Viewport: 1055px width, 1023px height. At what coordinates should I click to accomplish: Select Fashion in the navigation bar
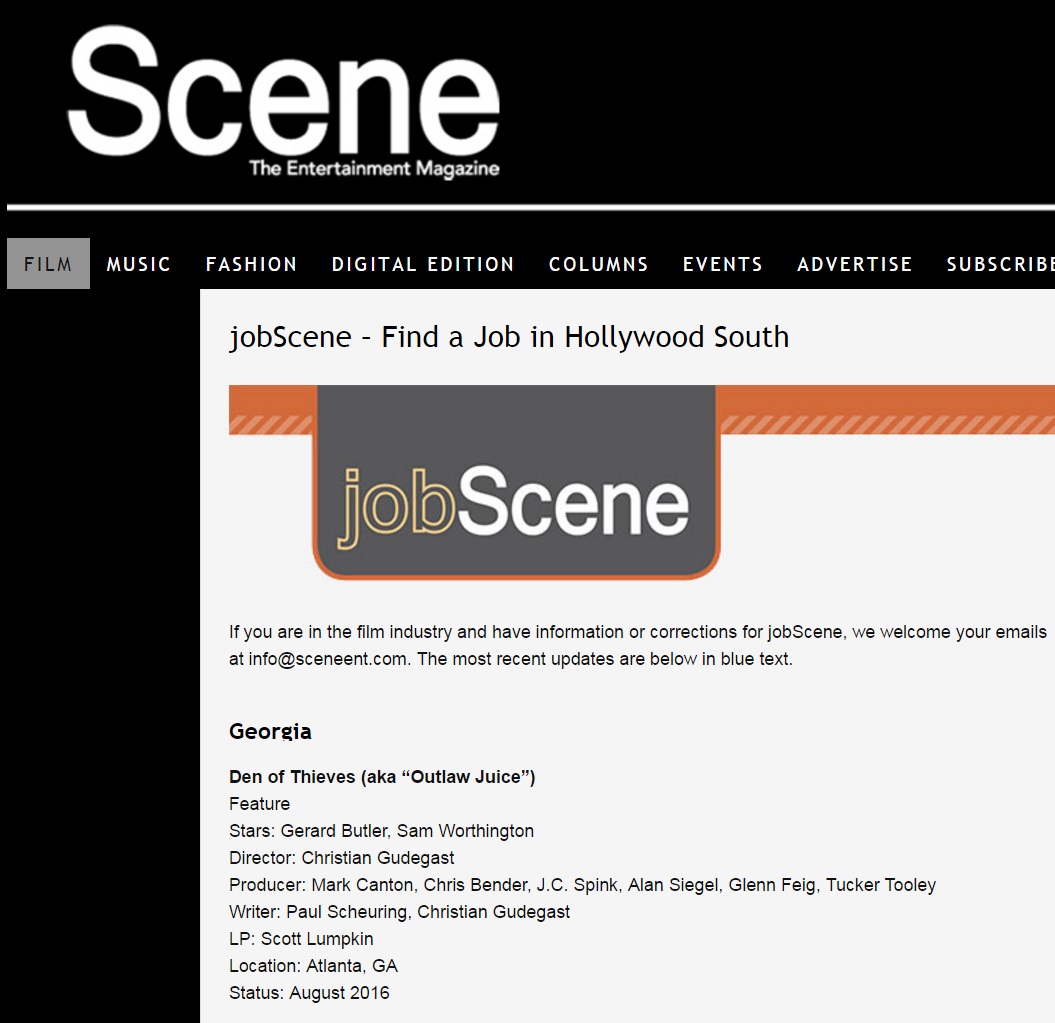click(251, 264)
